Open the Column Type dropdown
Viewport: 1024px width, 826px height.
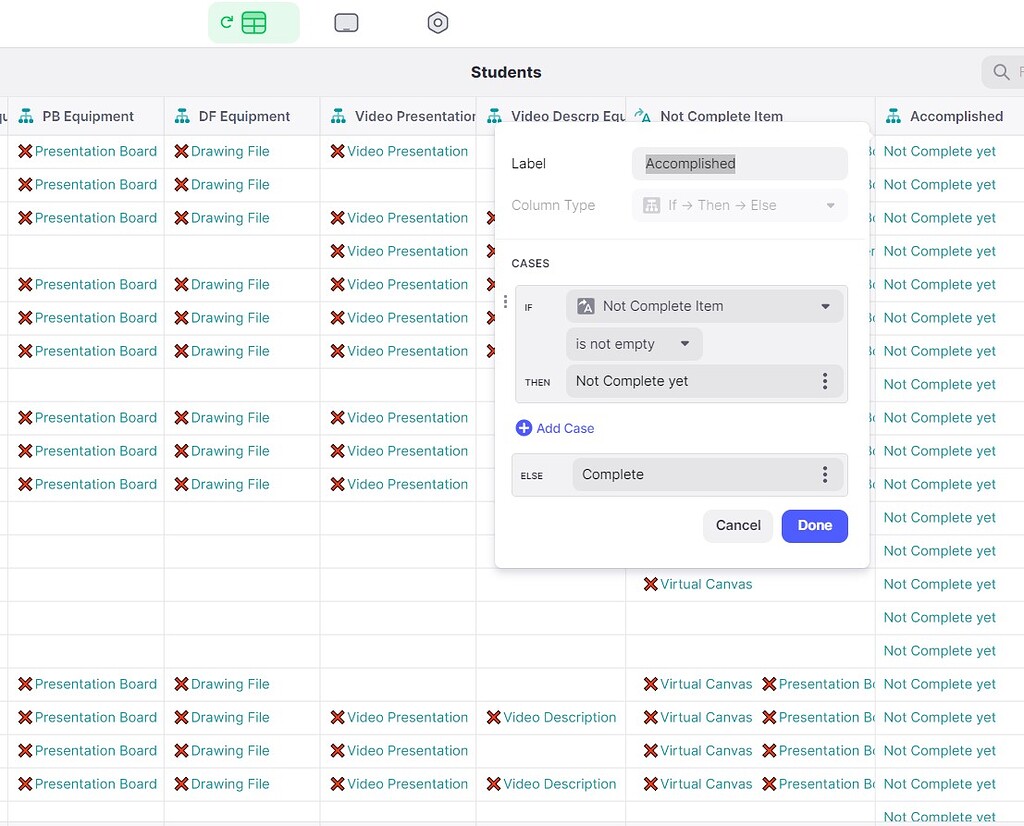(739, 205)
